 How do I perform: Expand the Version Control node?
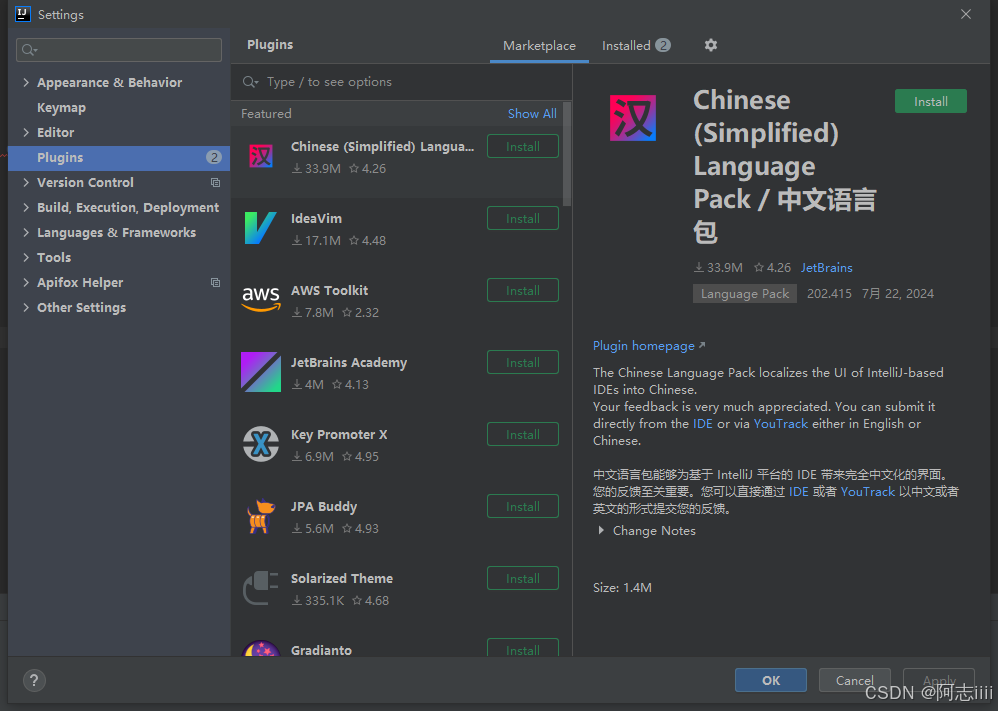point(26,182)
